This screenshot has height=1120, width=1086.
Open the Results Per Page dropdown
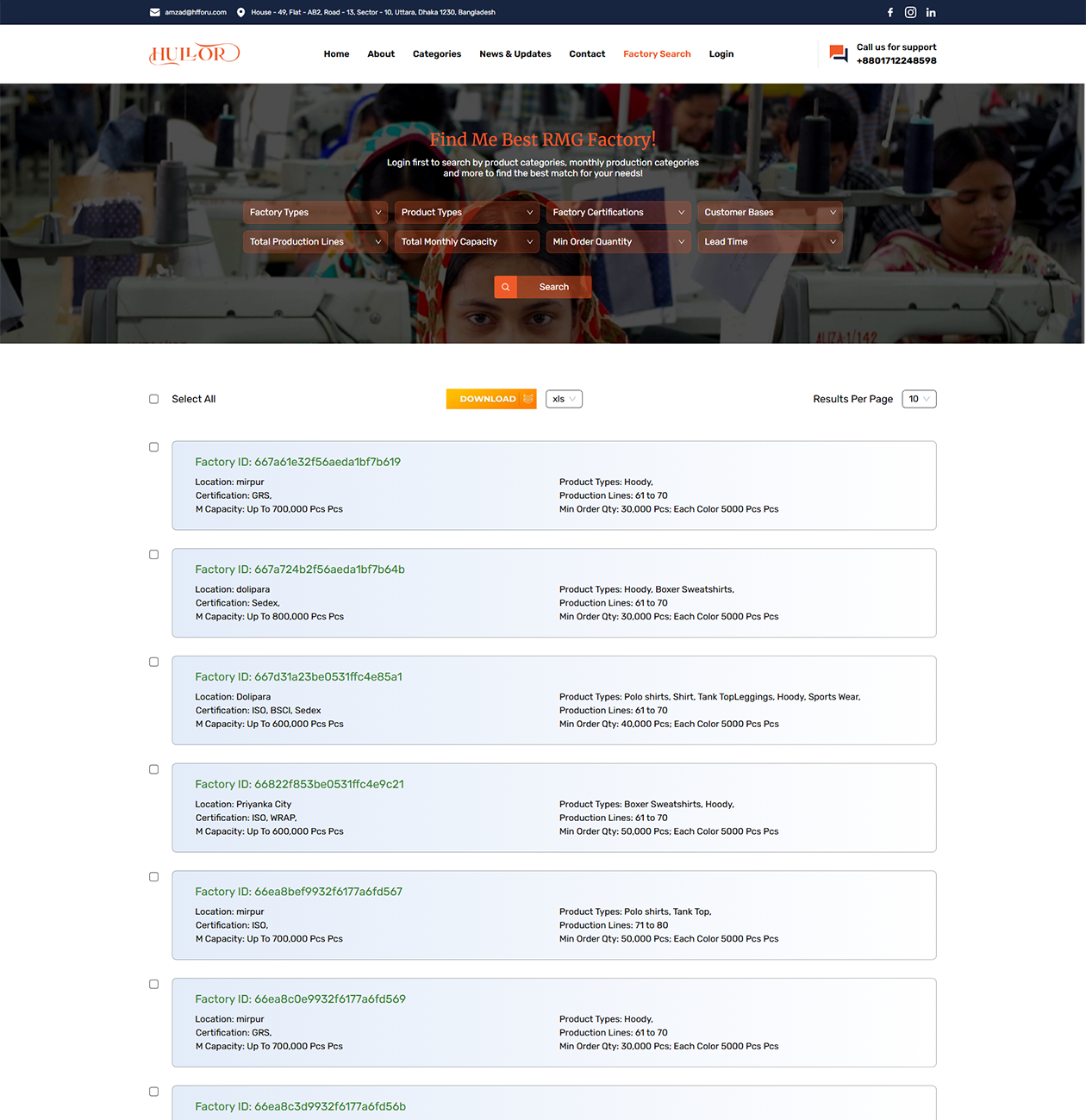[x=919, y=399]
